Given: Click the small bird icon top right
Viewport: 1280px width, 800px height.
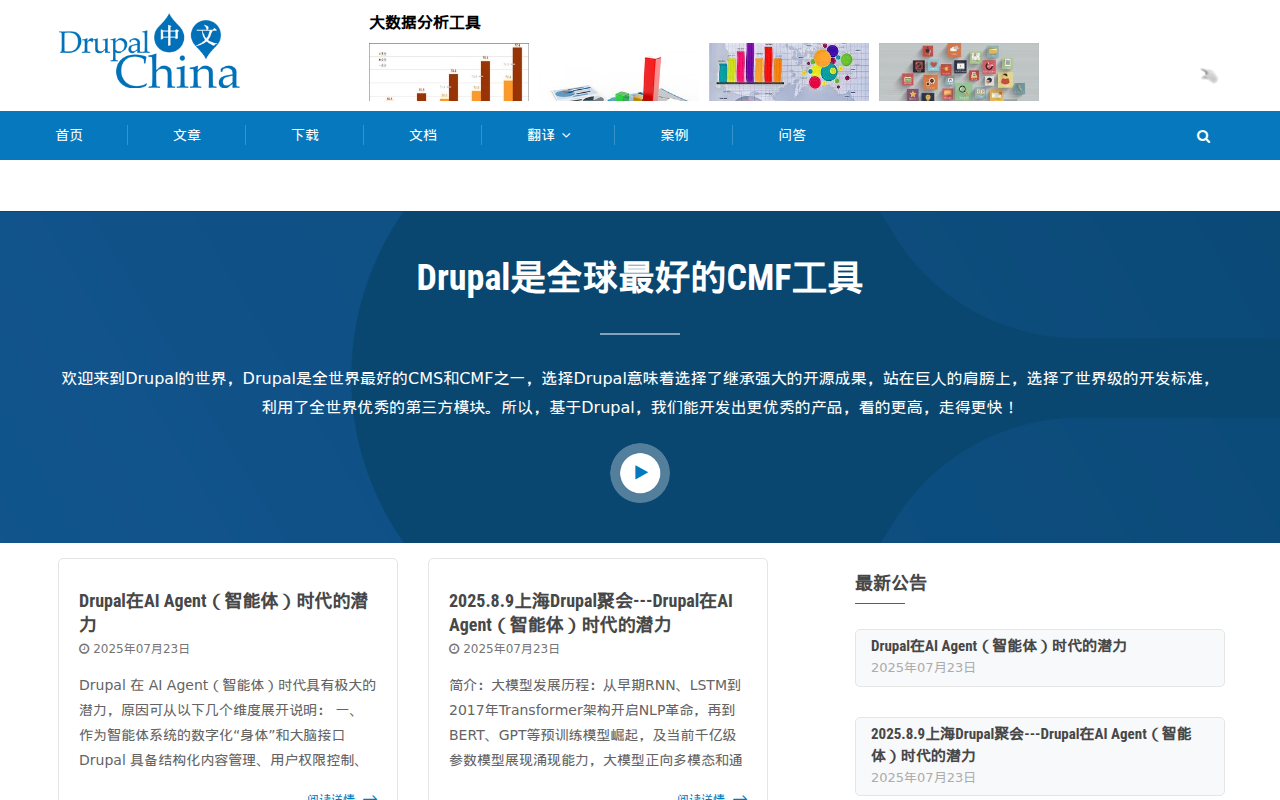Looking at the screenshot, I should [x=1209, y=75].
